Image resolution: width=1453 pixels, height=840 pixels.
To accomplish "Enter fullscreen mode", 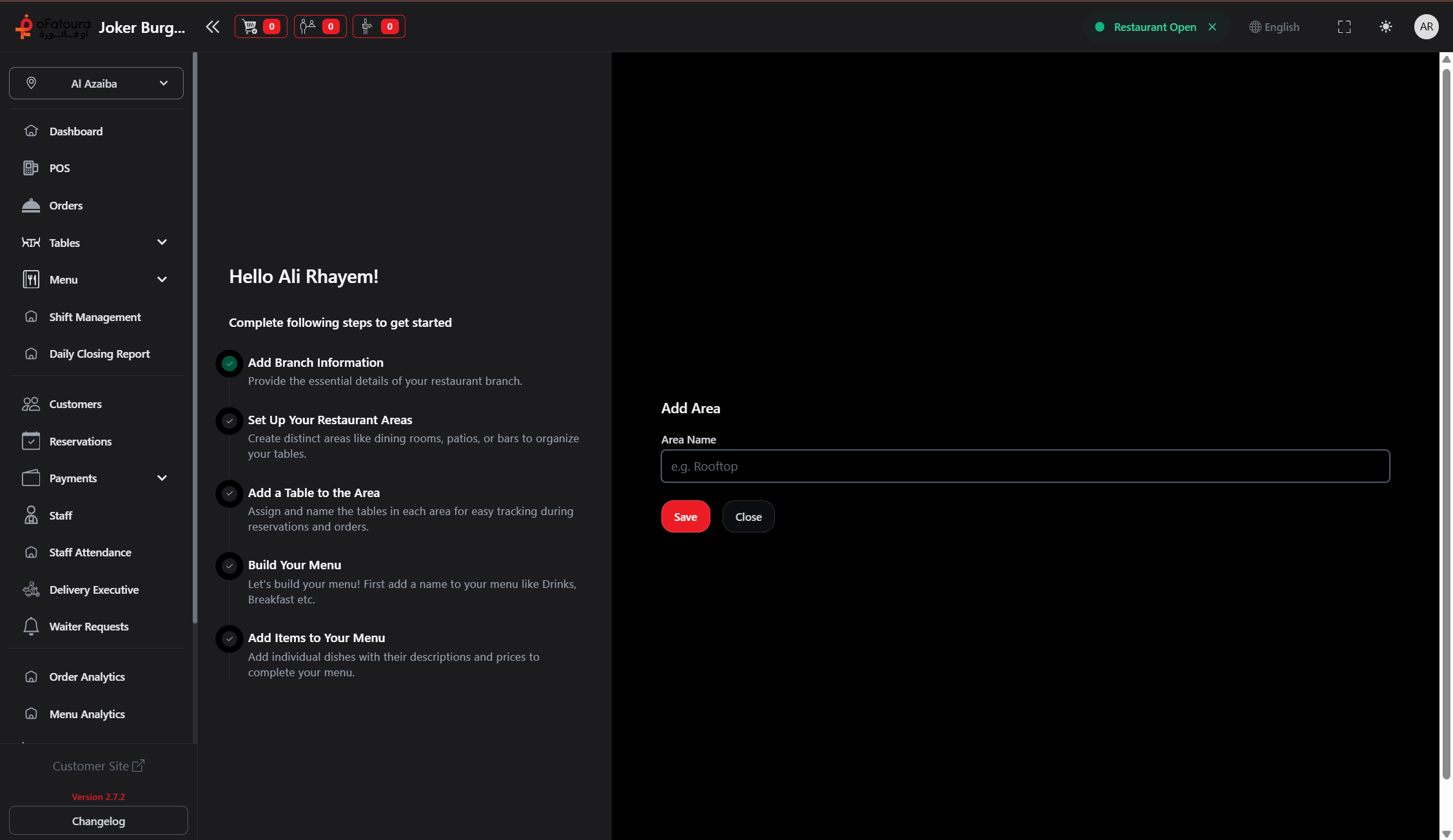I will (x=1345, y=26).
